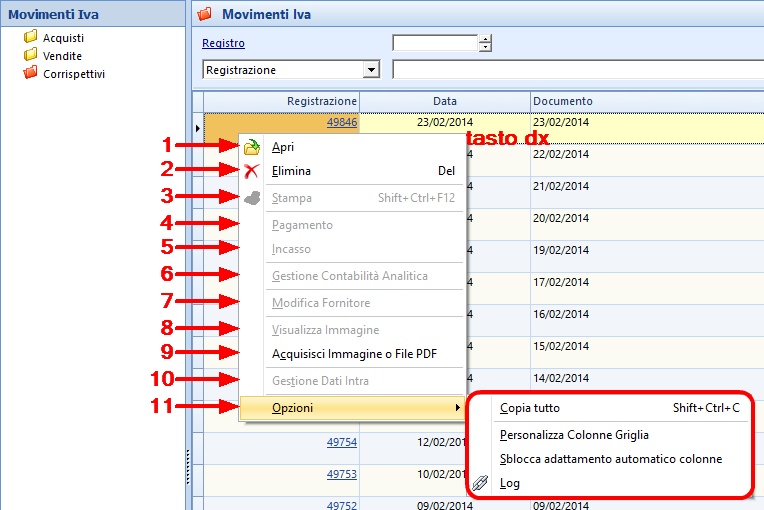Screen dimensions: 764x510
Task: Open registration link 49846
Action: [342, 122]
